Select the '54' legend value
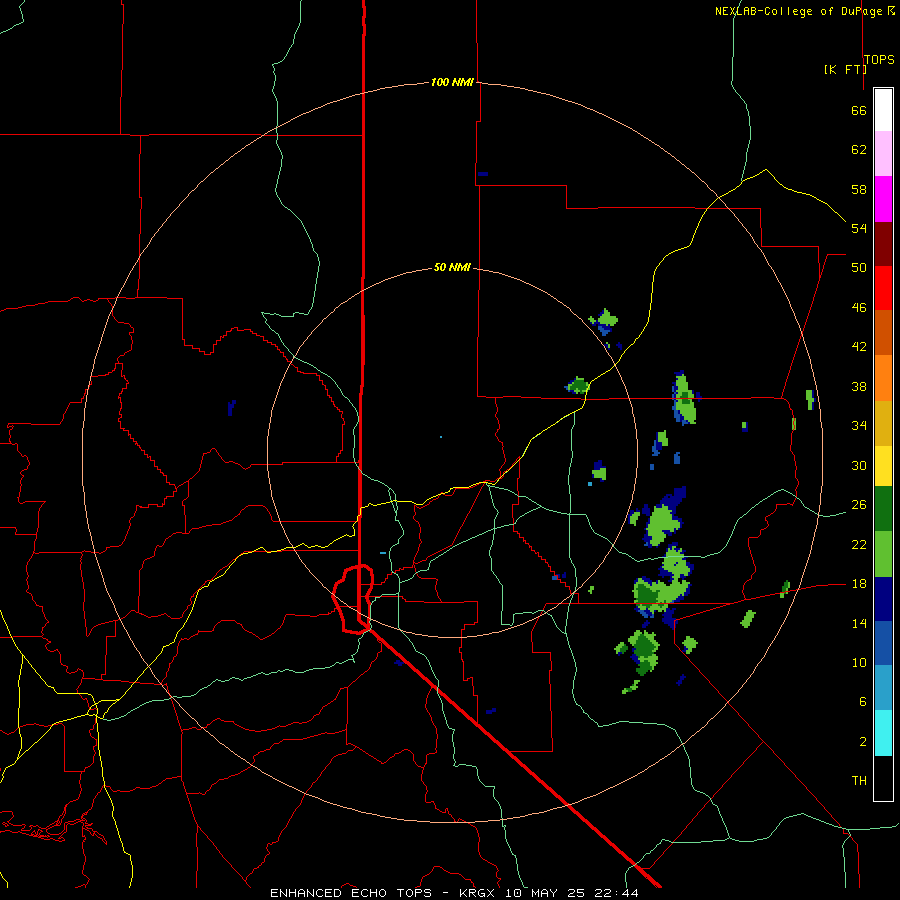Viewport: 900px width, 900px height. (859, 228)
